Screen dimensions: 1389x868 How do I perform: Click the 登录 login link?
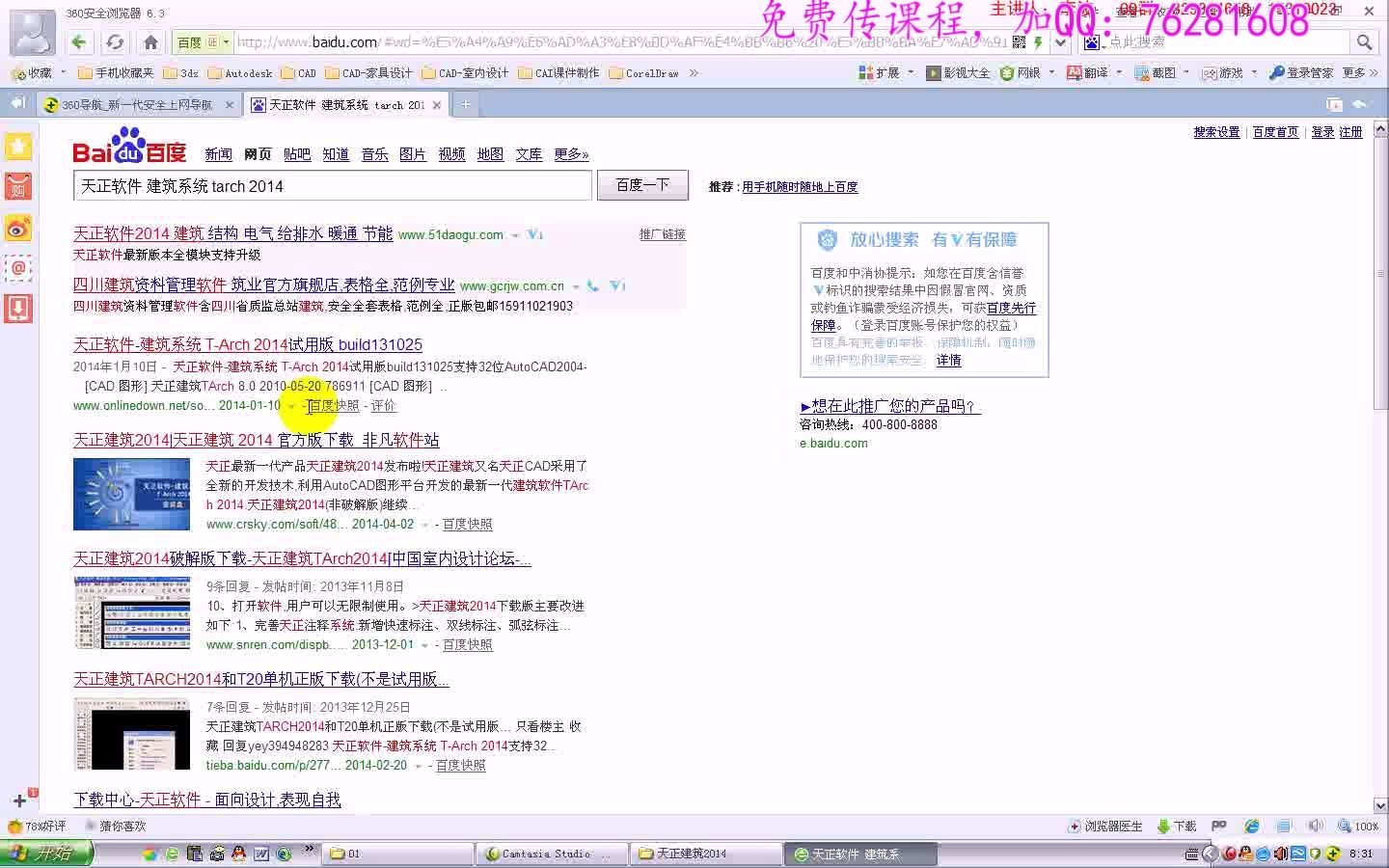[1322, 132]
